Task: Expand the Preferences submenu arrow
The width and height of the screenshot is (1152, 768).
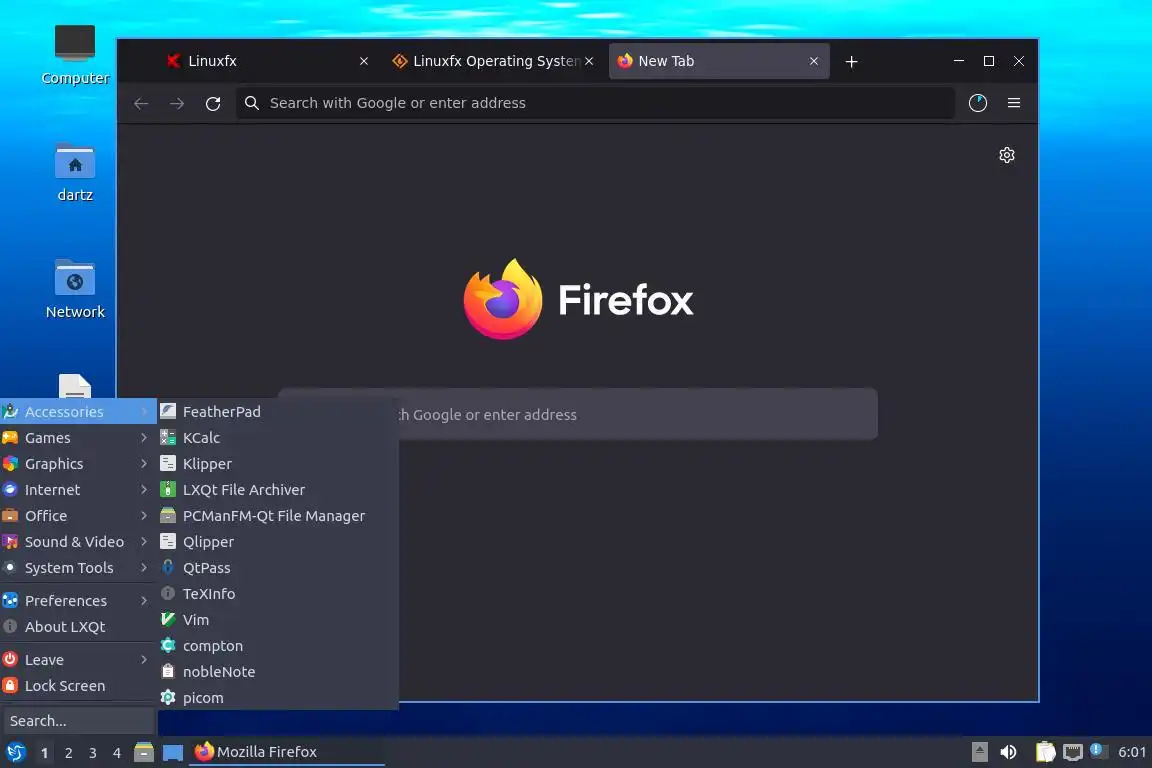Action: (144, 600)
